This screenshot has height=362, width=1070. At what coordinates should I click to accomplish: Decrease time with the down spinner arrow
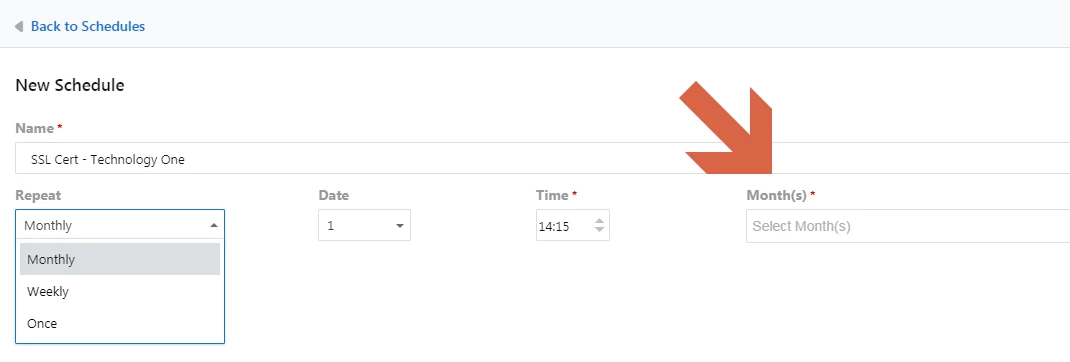click(x=599, y=229)
